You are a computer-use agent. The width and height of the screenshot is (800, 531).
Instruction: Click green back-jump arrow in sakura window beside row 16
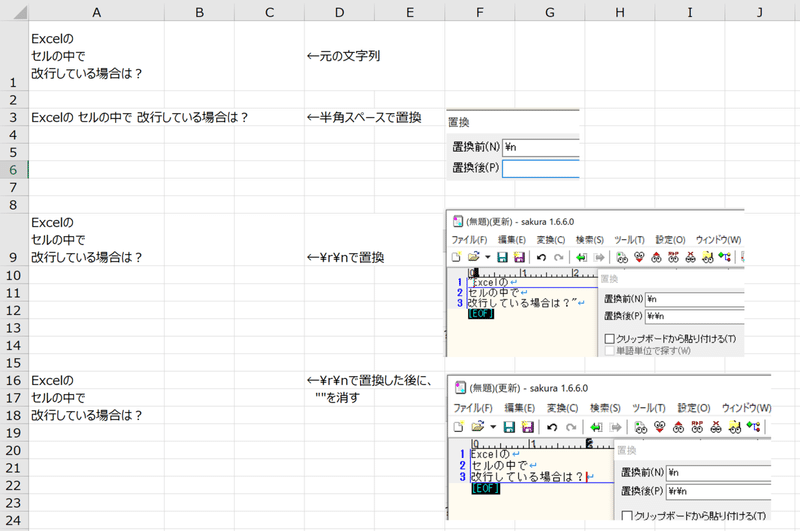click(595, 427)
